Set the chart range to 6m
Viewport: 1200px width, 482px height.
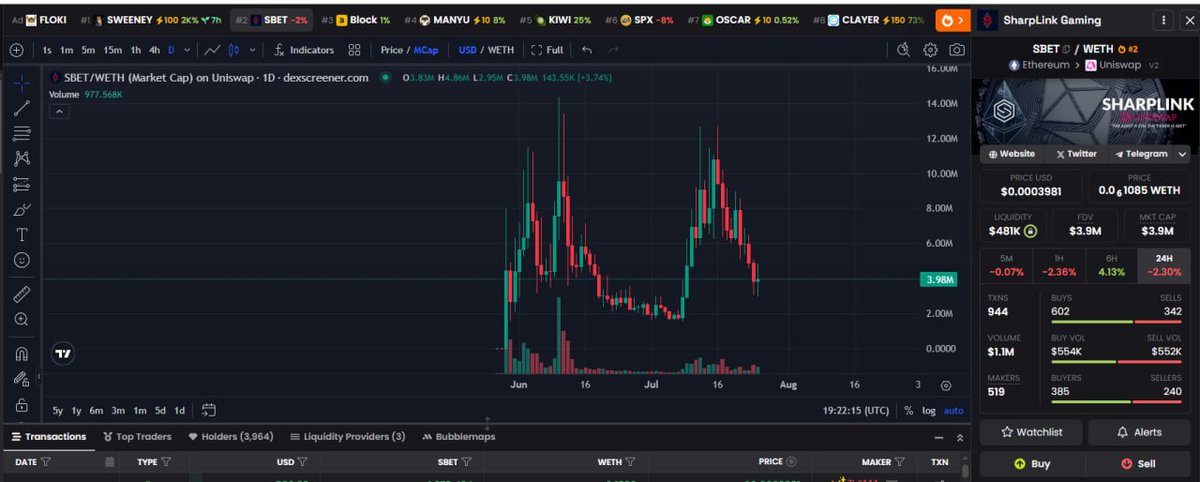[96, 410]
